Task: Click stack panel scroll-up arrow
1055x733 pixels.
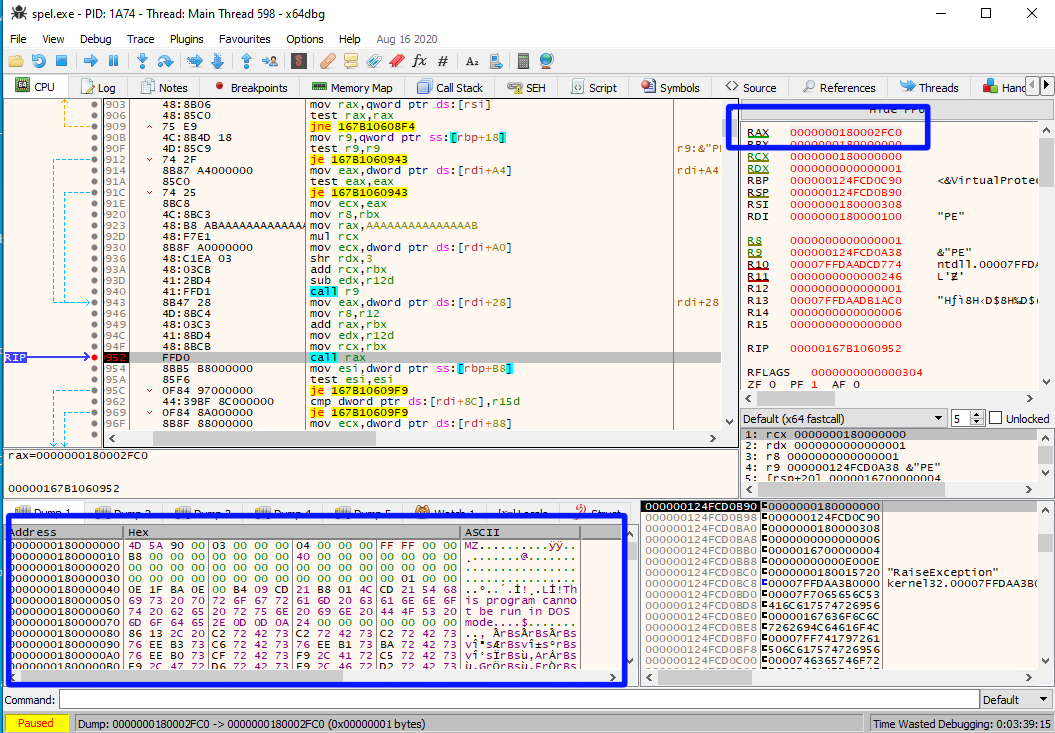Action: [1046, 510]
